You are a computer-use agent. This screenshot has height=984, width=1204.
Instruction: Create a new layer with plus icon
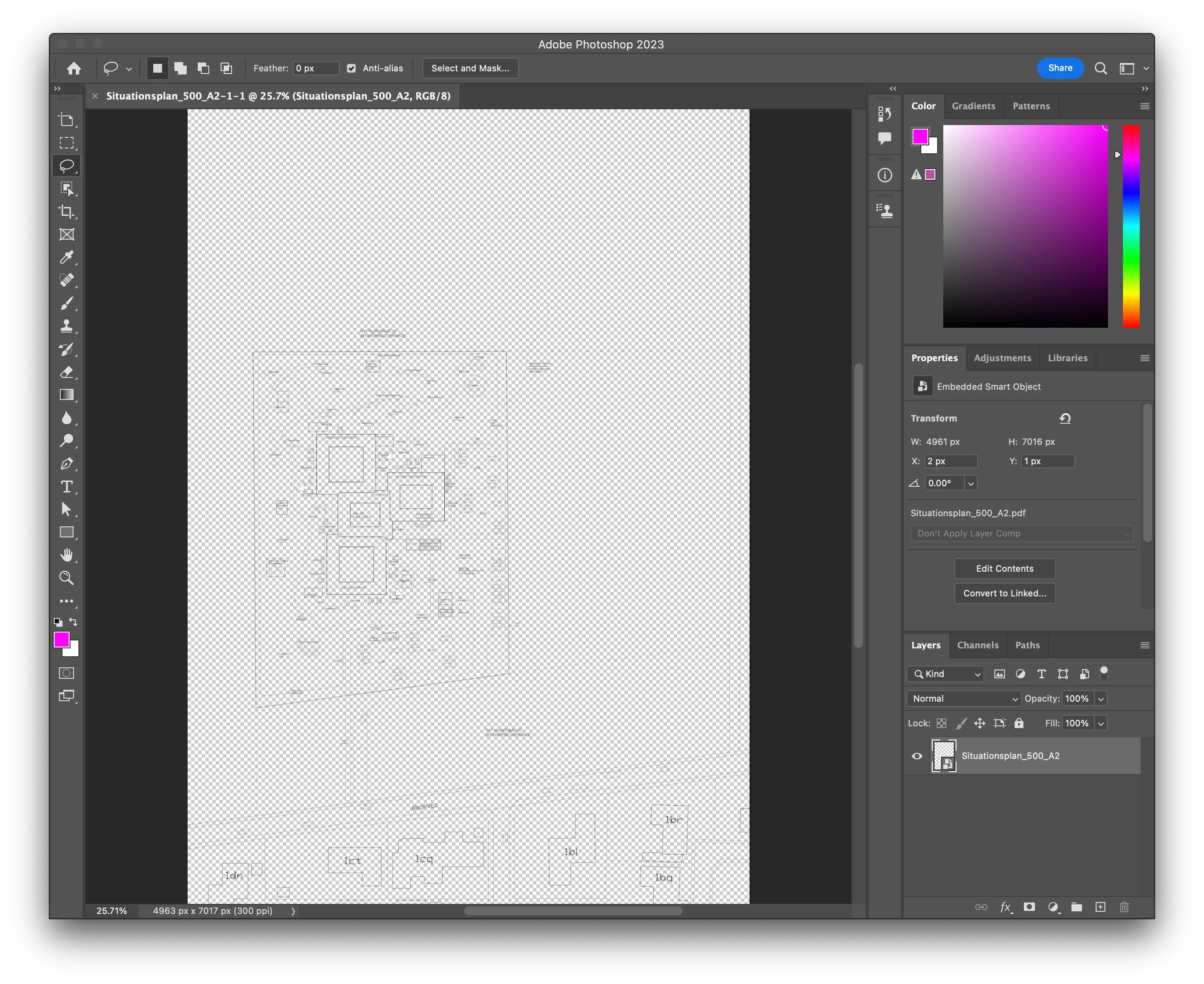click(x=1101, y=907)
